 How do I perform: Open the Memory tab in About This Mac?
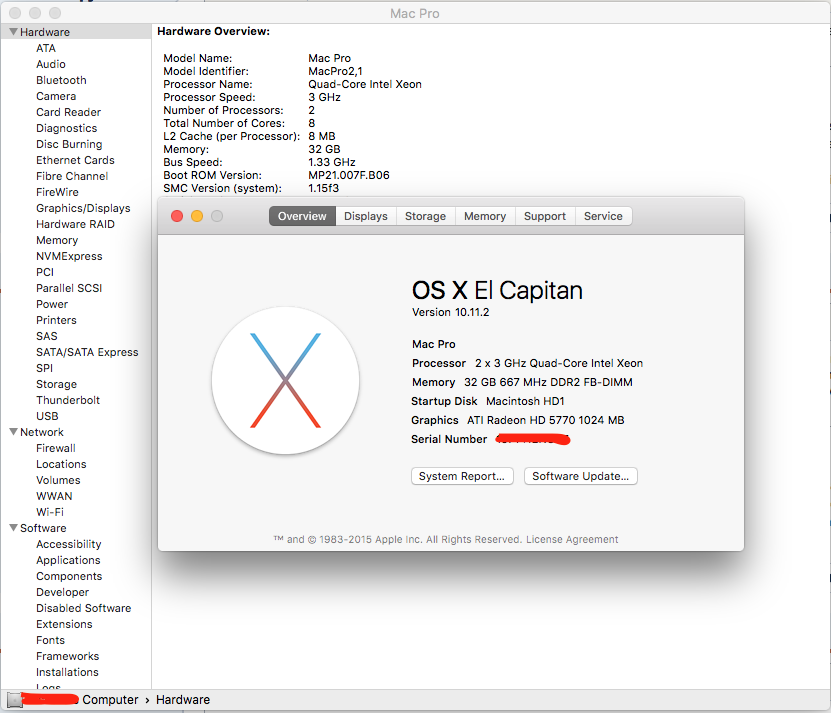pyautogui.click(x=485, y=216)
